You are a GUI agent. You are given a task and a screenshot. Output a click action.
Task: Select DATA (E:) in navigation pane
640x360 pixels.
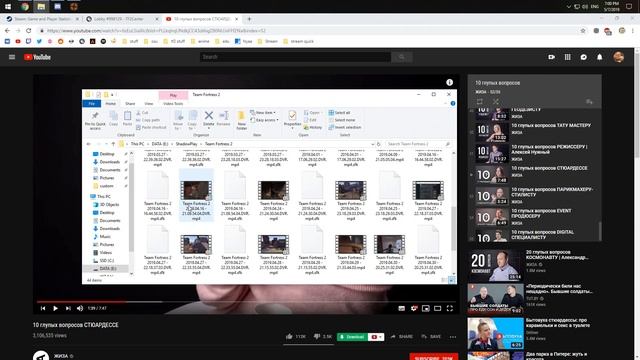coord(108,269)
